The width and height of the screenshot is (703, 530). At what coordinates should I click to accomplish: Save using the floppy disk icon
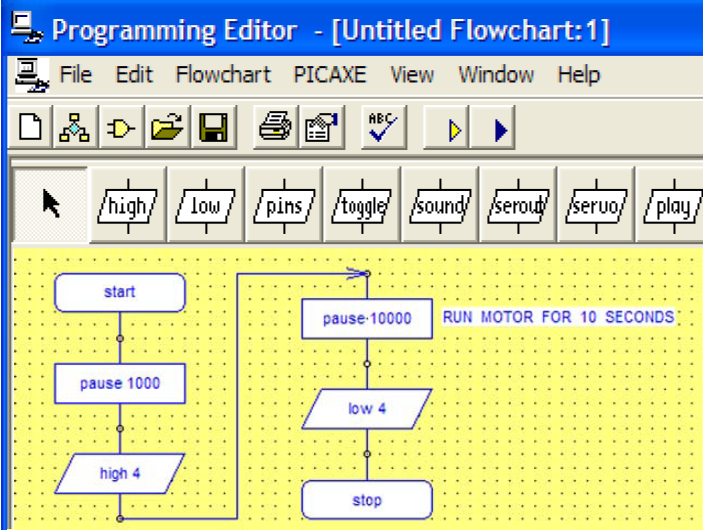[x=213, y=127]
